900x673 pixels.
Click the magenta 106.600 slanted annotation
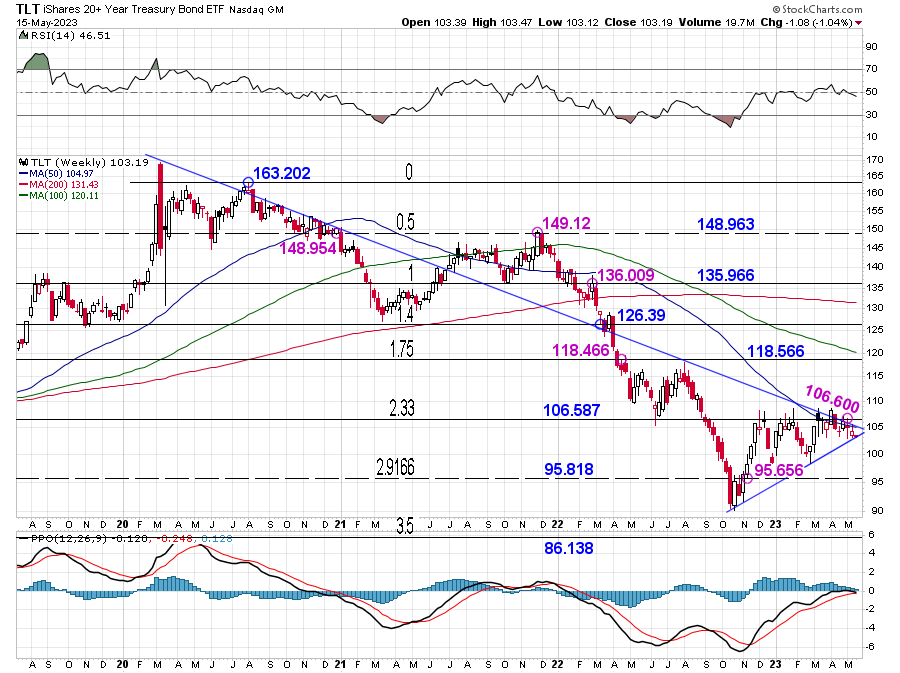(832, 398)
